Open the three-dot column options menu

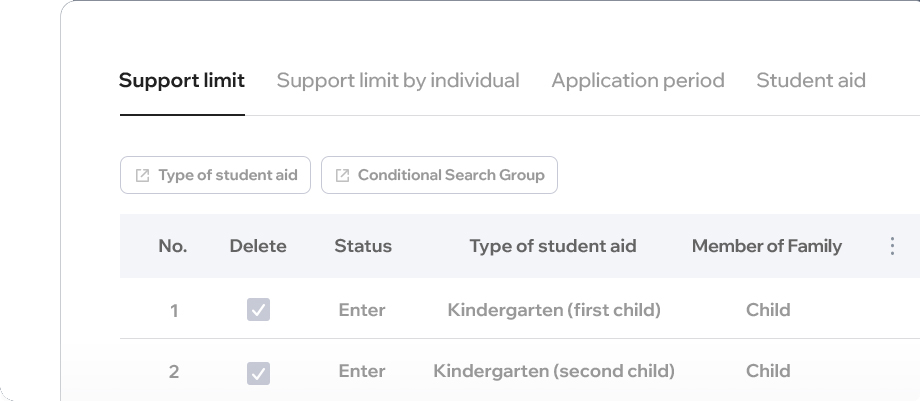pos(892,246)
